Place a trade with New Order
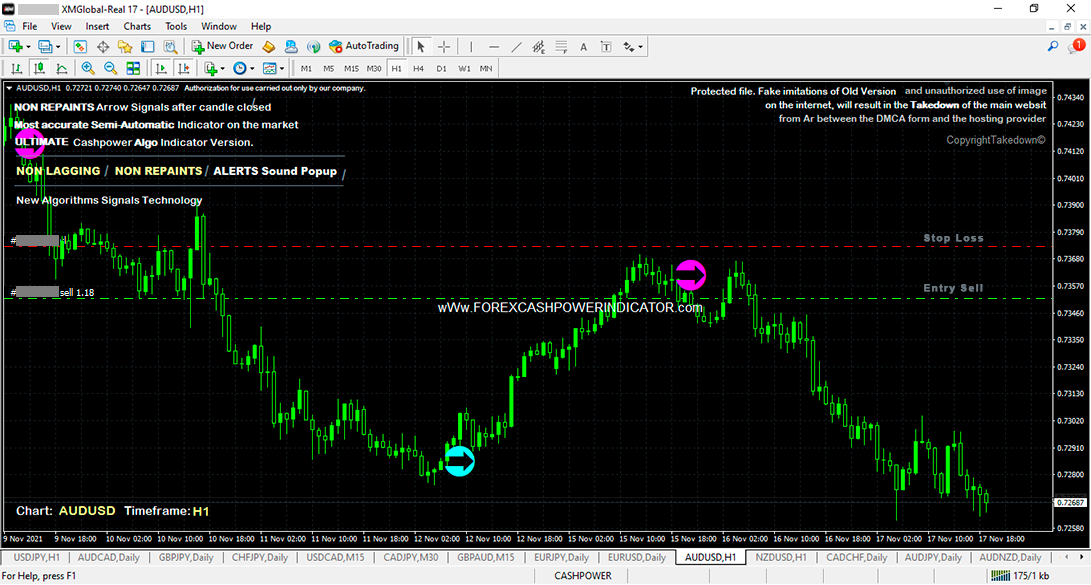Screen dimensions: 1091x585 point(223,46)
